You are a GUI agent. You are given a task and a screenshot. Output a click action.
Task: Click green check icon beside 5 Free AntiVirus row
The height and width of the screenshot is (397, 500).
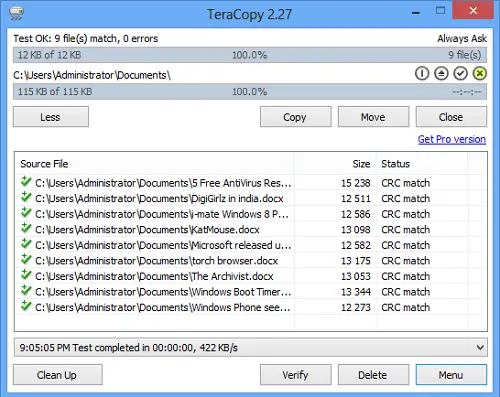point(26,182)
